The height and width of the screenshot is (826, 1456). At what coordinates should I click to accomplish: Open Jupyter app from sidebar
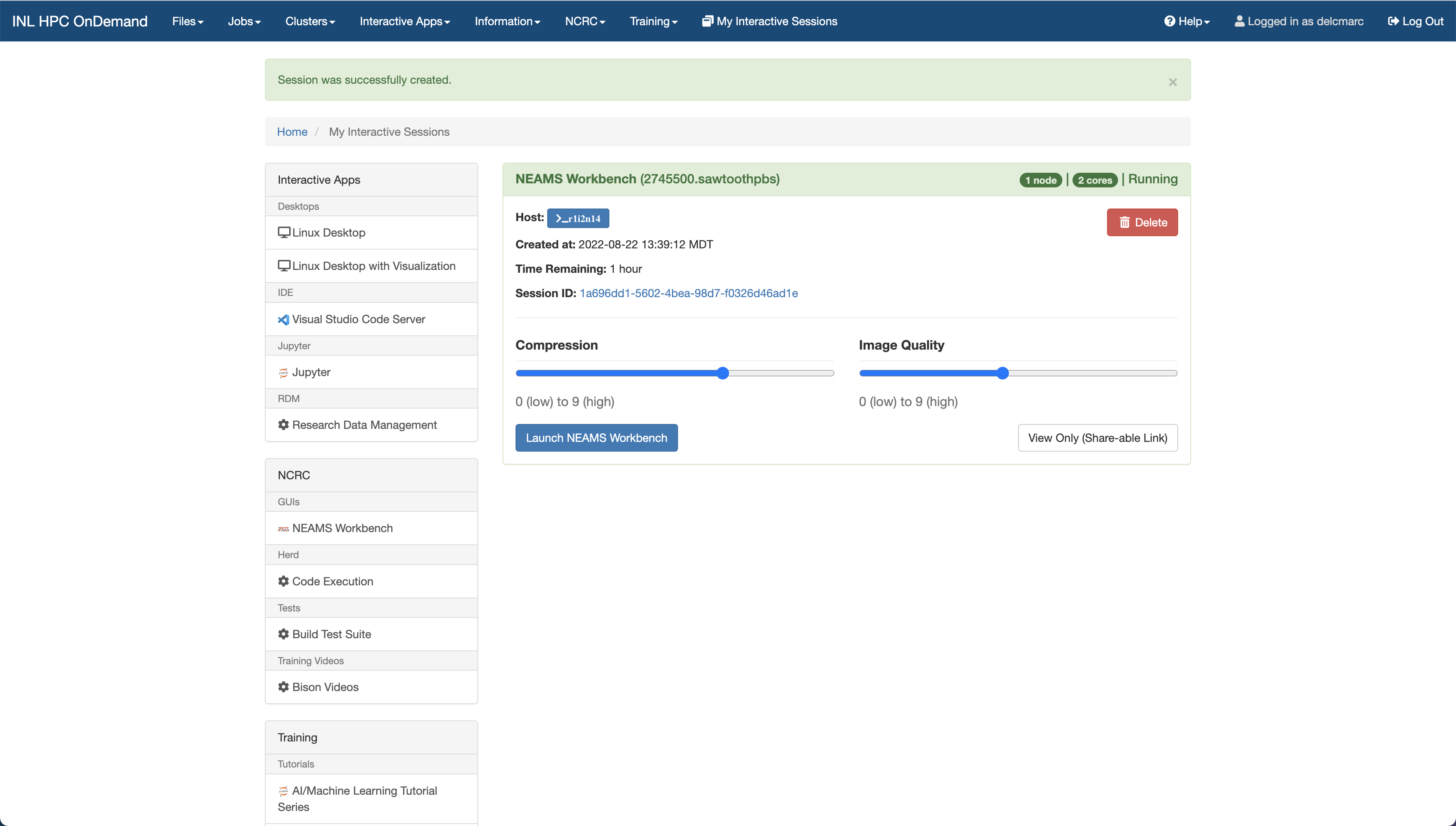(371, 373)
